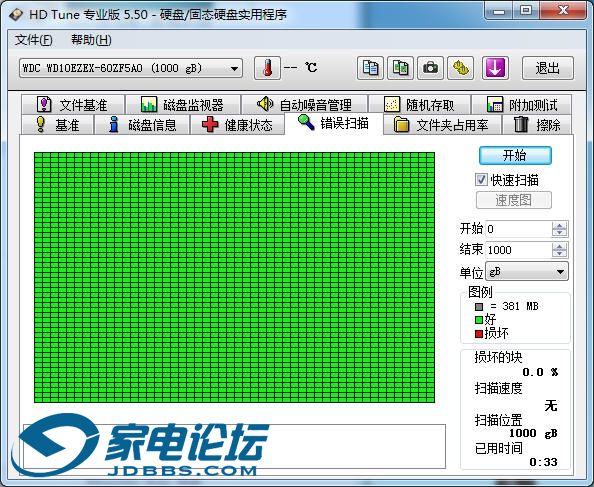Click the 无 scan speed value
This screenshot has width=594, height=487.
(x=551, y=406)
